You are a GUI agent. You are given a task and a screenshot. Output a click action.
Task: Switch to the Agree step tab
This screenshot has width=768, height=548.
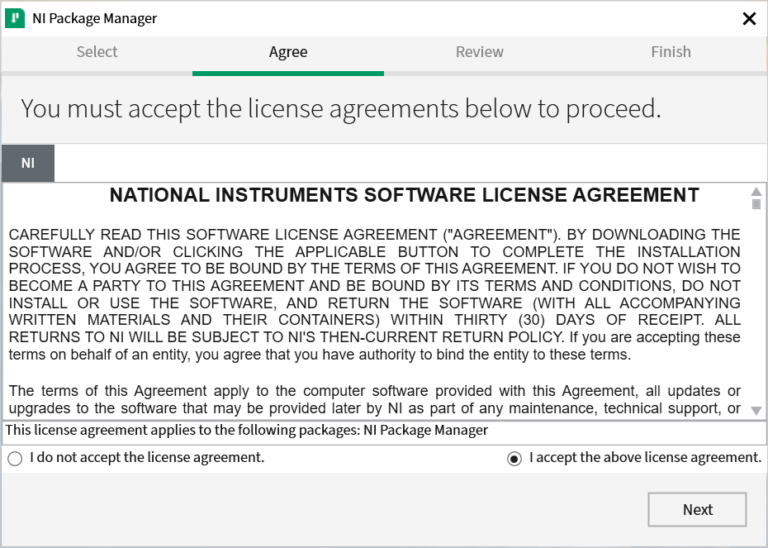(x=288, y=52)
